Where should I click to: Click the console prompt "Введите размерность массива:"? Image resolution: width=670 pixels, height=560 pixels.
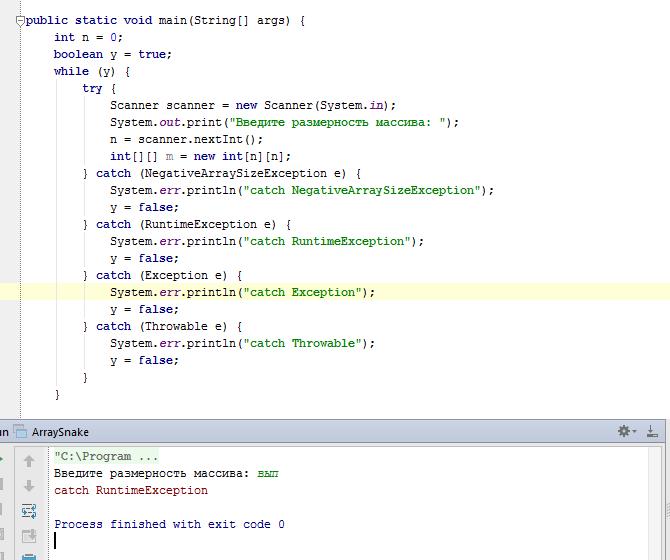click(x=151, y=473)
